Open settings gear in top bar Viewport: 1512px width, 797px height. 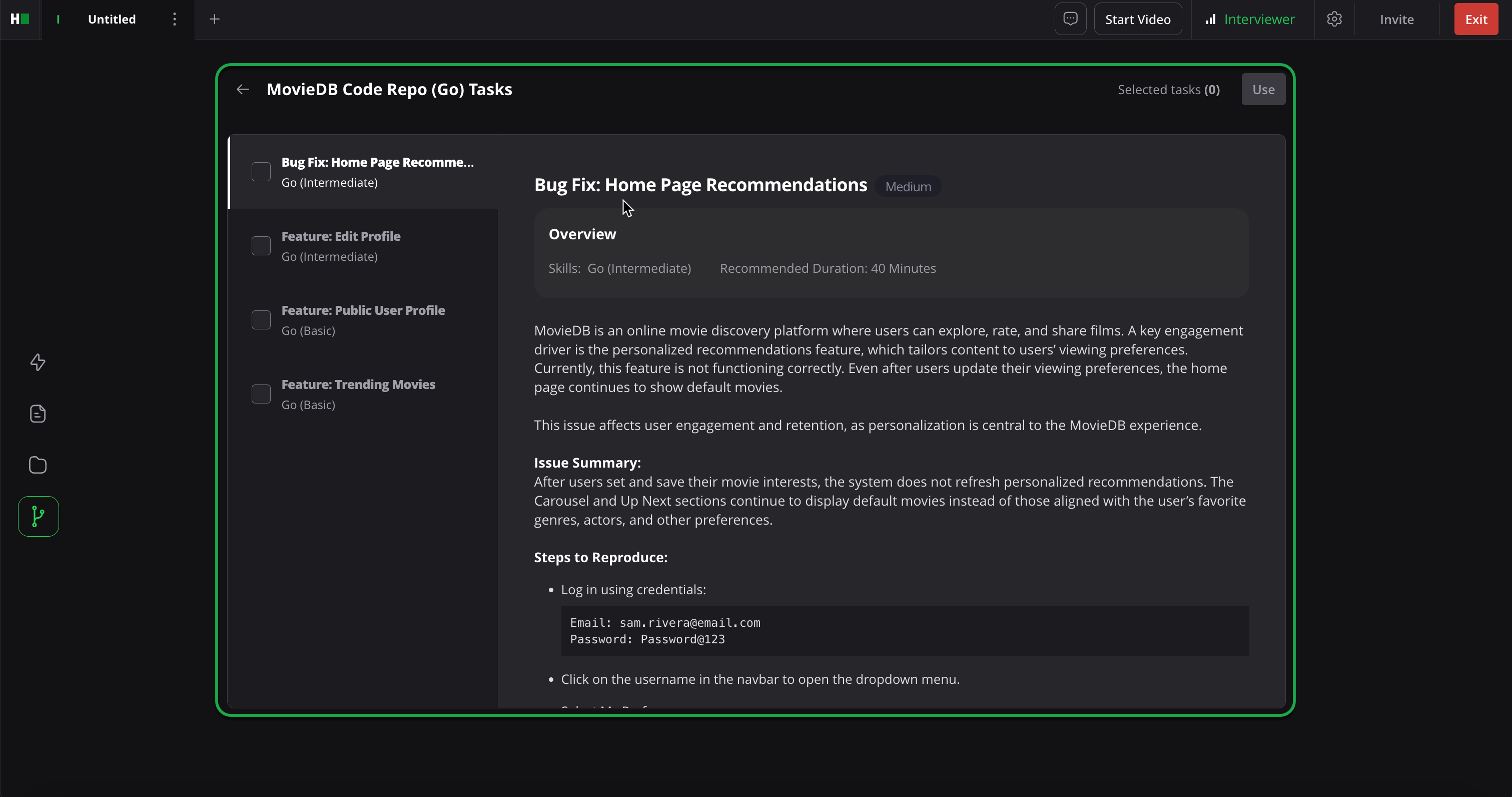(x=1334, y=20)
